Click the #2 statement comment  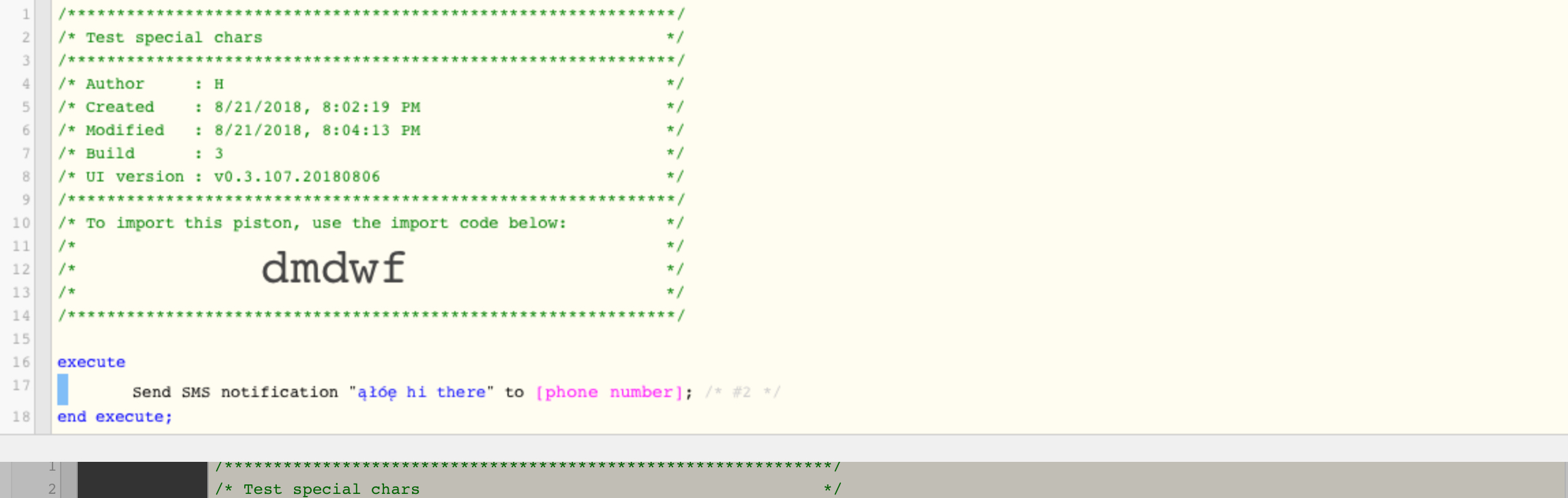click(x=742, y=392)
